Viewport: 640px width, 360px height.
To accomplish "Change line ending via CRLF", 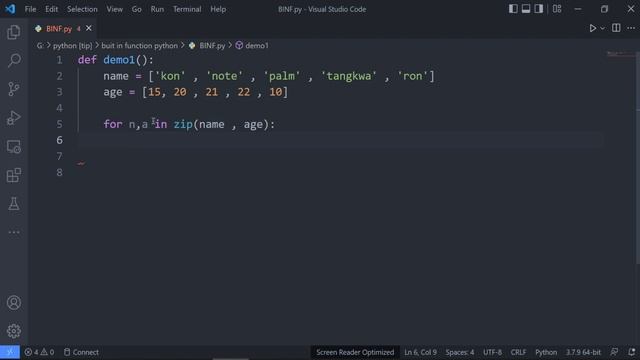I will (518, 352).
